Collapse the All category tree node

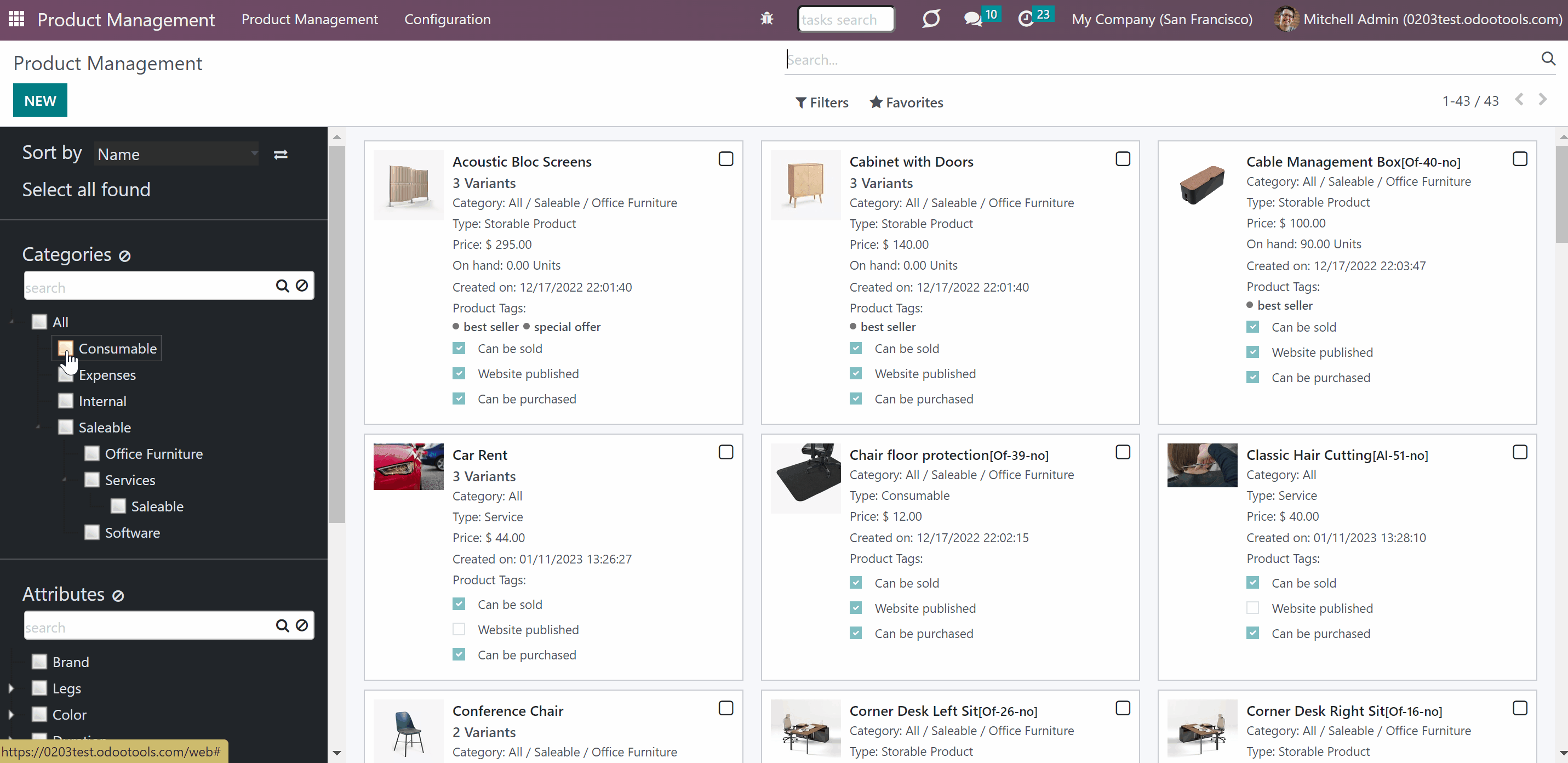[x=12, y=322]
